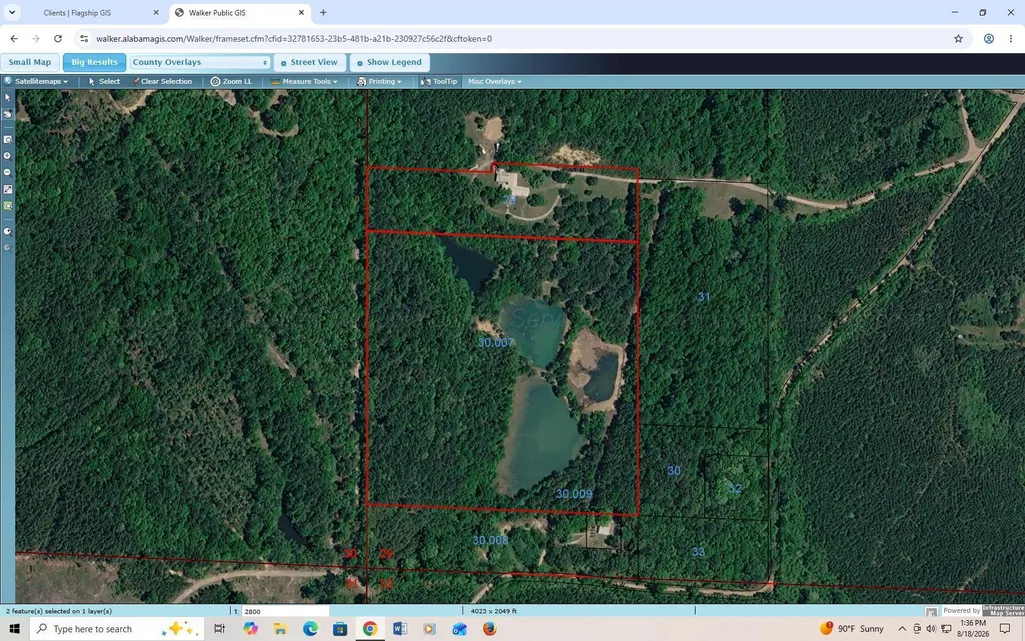Select the arrow pointer tool in left sidebar
The width and height of the screenshot is (1025, 641).
(x=7, y=97)
